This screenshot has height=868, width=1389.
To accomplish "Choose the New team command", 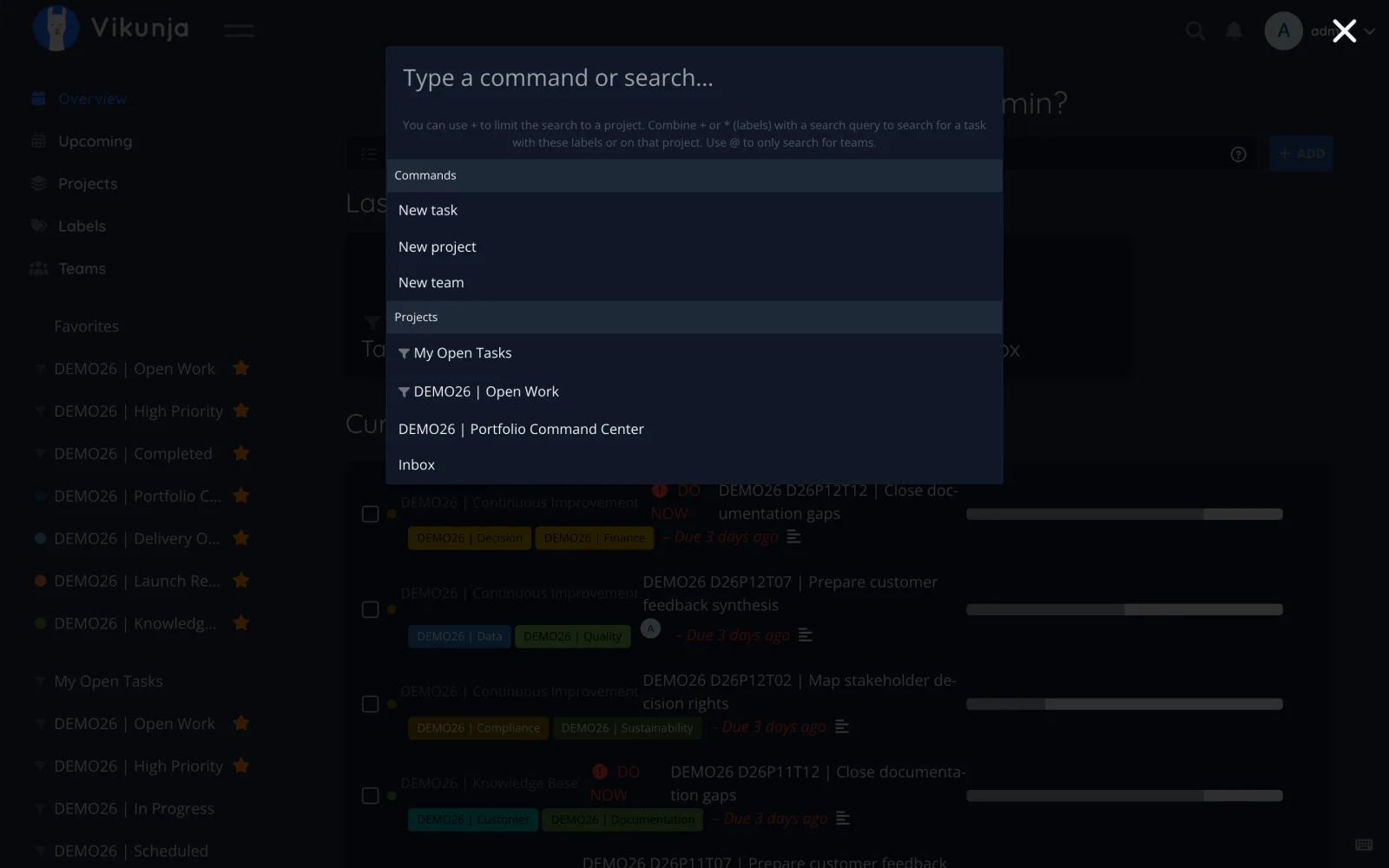I will pos(694,282).
